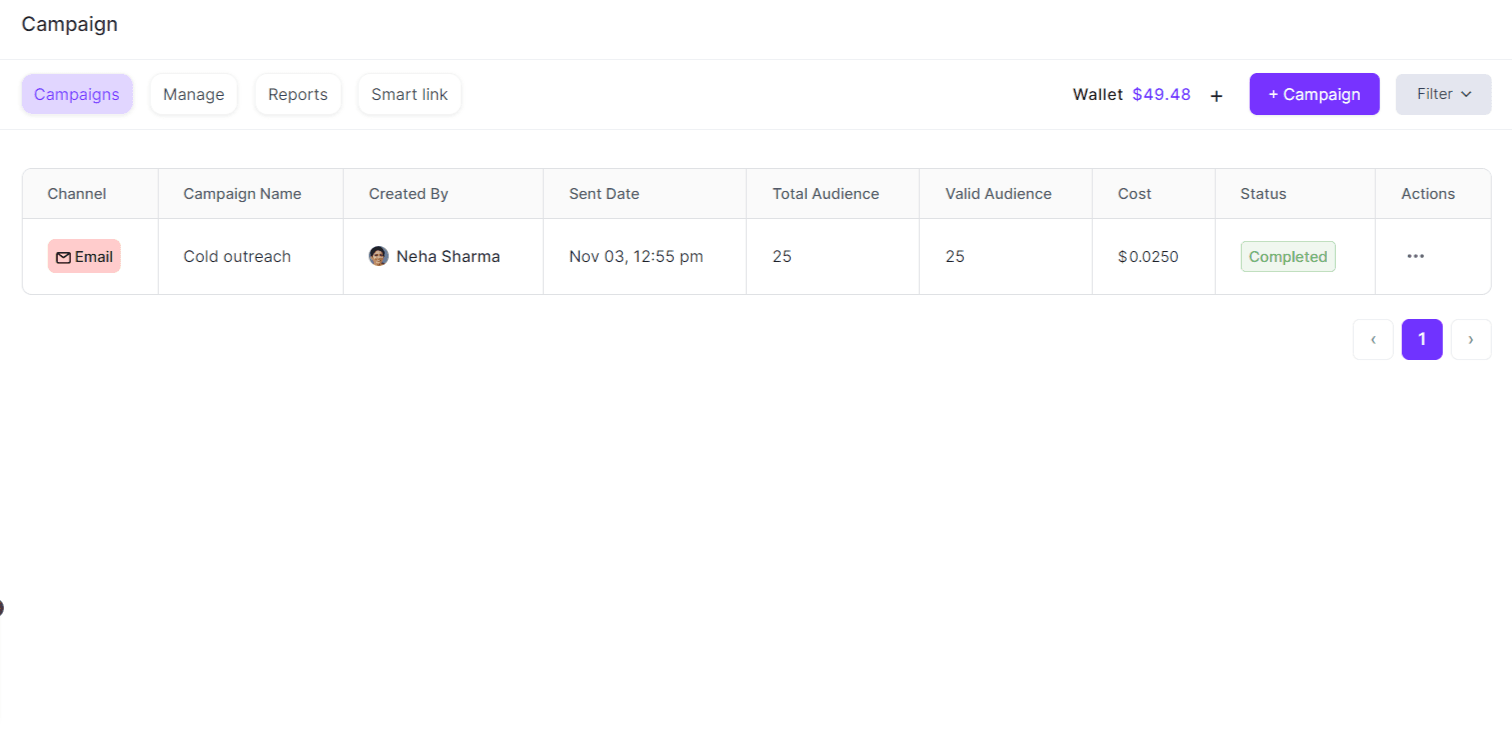
Task: Create a new campaign with + Campaign
Action: pyautogui.click(x=1314, y=94)
